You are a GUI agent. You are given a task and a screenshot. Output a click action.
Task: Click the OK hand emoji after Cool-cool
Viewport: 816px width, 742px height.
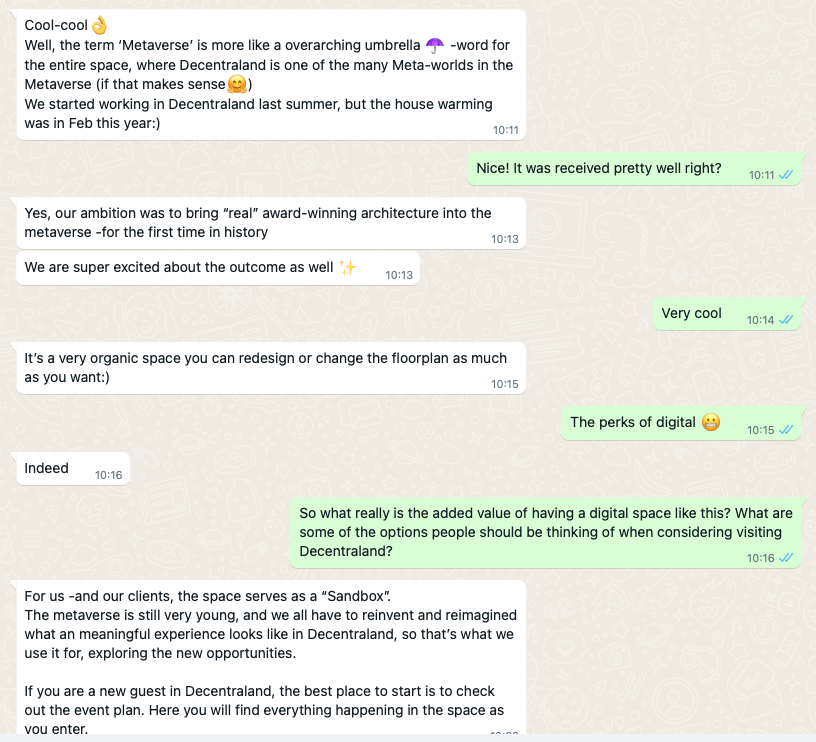(98, 25)
